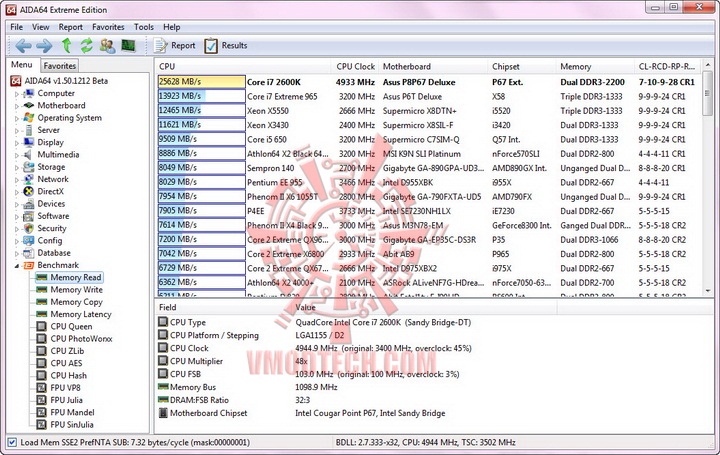Open the Help menu

tap(172, 27)
